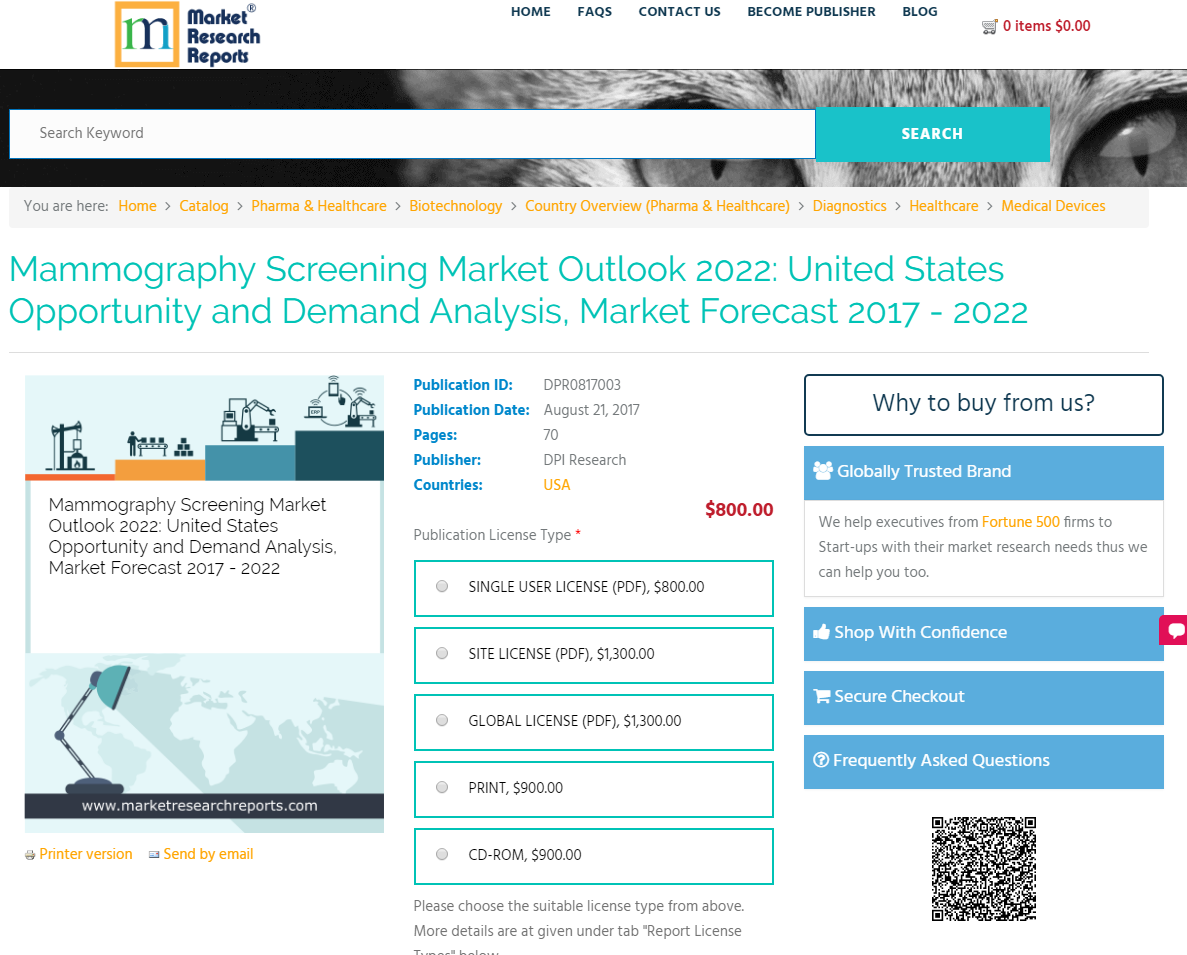Screen dimensions: 1187x955
Task: Click the page count value 70
Action: pyautogui.click(x=550, y=435)
